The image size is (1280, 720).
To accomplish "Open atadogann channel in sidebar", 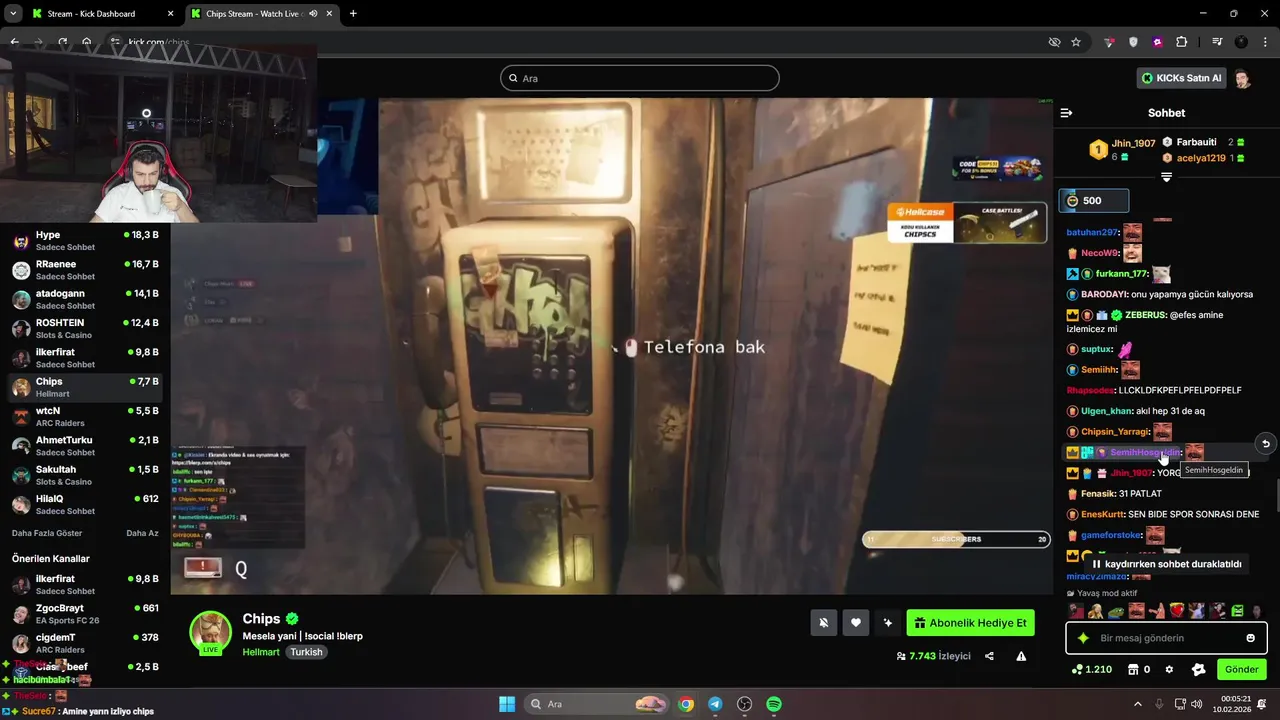I will point(85,299).
